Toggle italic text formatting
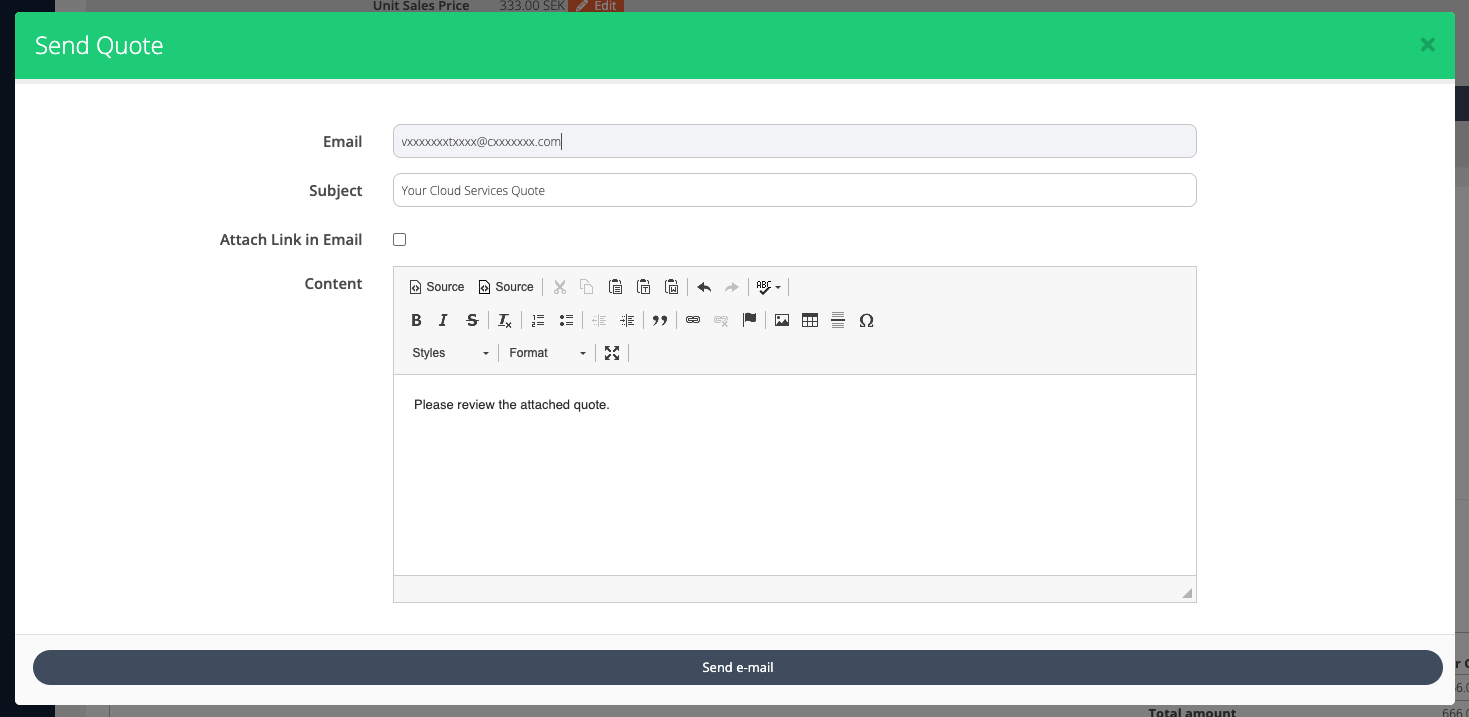This screenshot has width=1469, height=717. (443, 321)
